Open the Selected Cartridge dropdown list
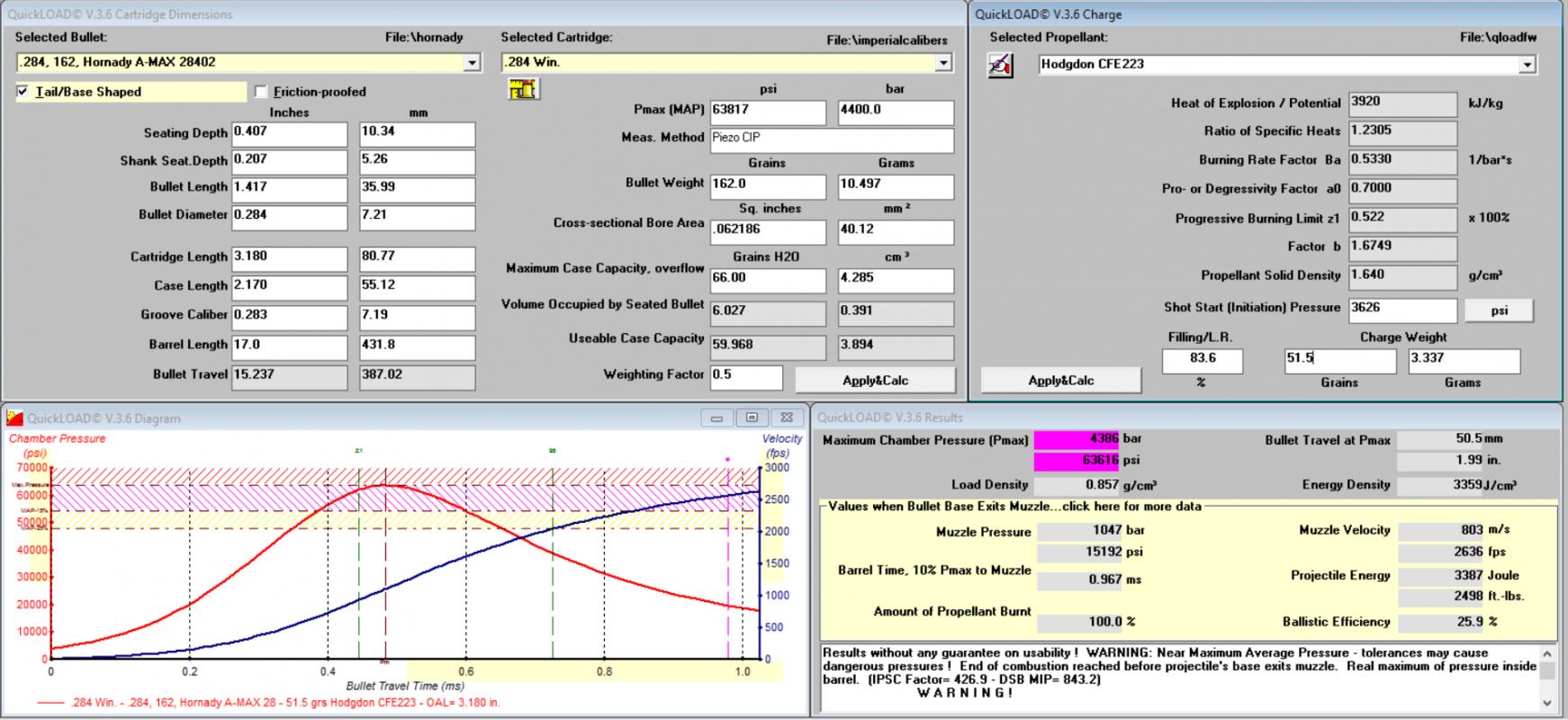Screen dimensions: 1568x720 942,63
